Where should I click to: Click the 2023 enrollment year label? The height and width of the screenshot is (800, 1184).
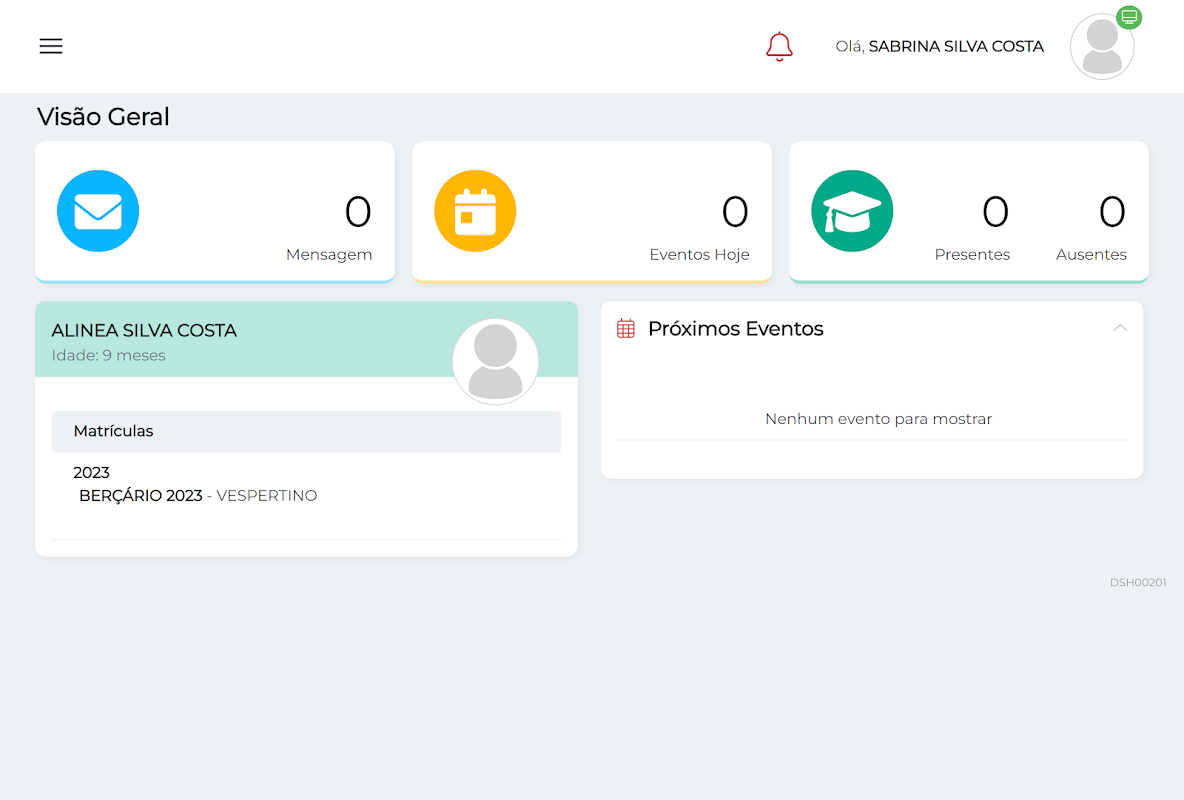[91, 472]
